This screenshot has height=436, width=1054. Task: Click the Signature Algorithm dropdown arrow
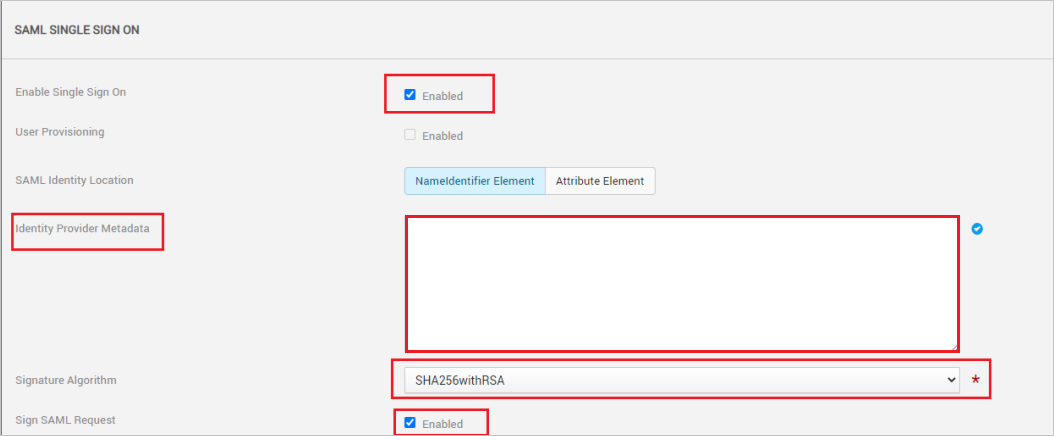coord(951,380)
